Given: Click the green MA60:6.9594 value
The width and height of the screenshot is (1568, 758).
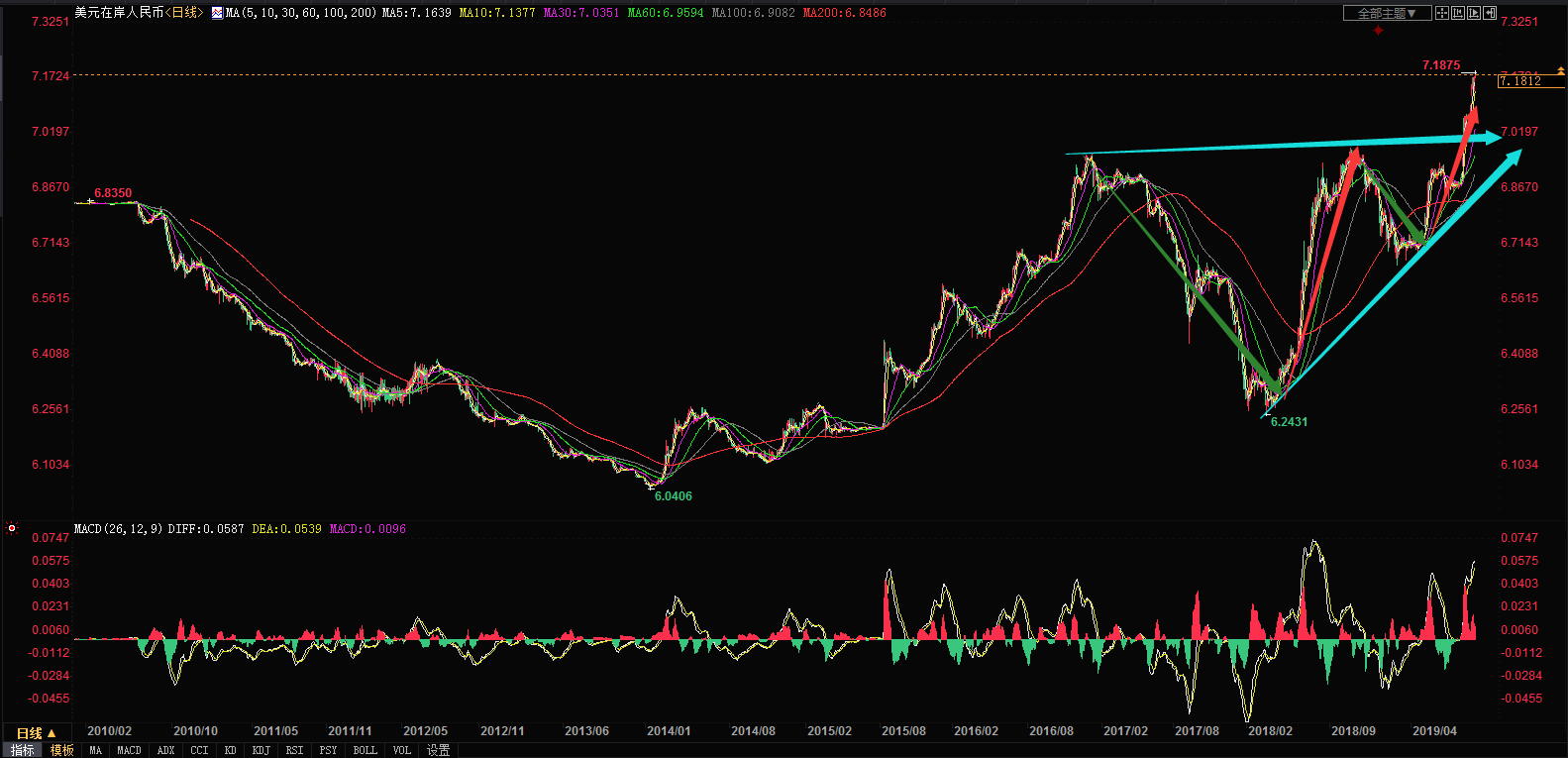Looking at the screenshot, I should click(x=666, y=13).
